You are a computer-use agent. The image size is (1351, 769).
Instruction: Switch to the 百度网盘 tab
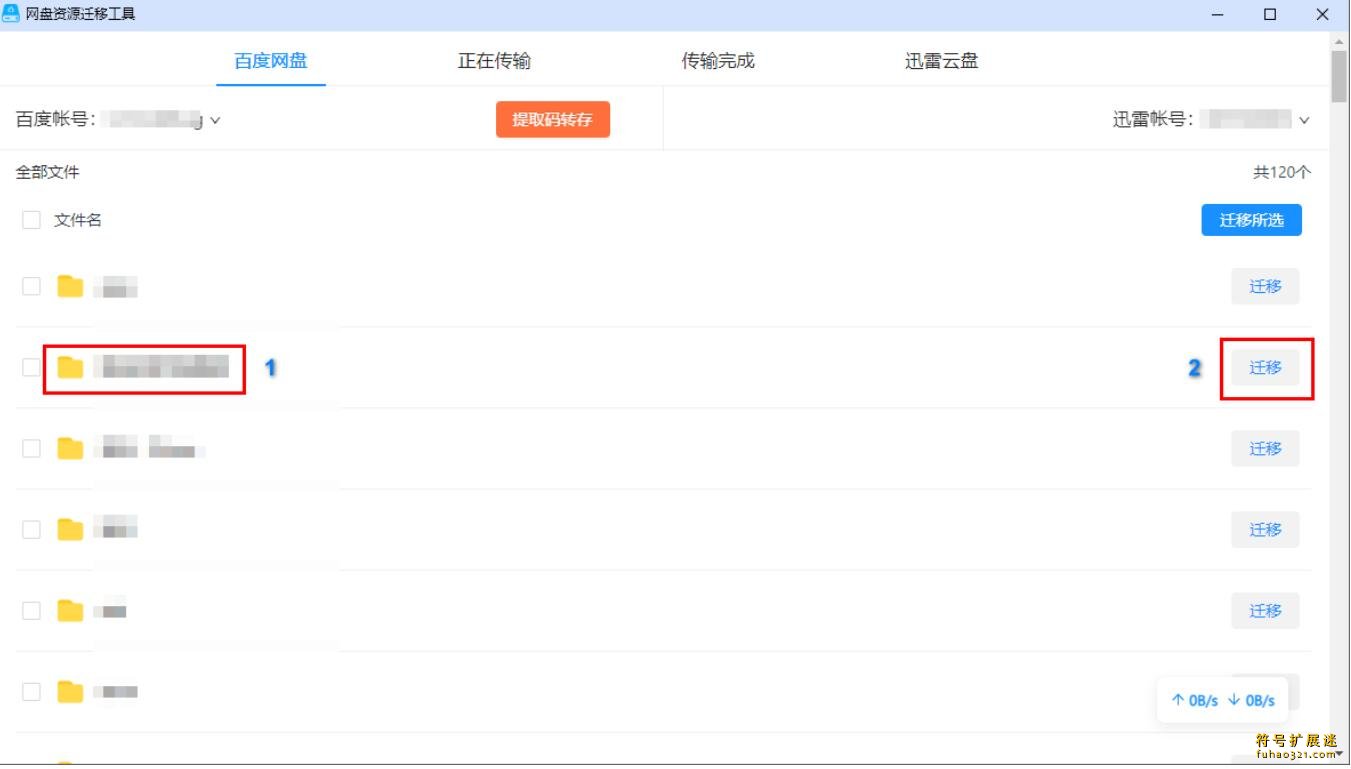(271, 61)
